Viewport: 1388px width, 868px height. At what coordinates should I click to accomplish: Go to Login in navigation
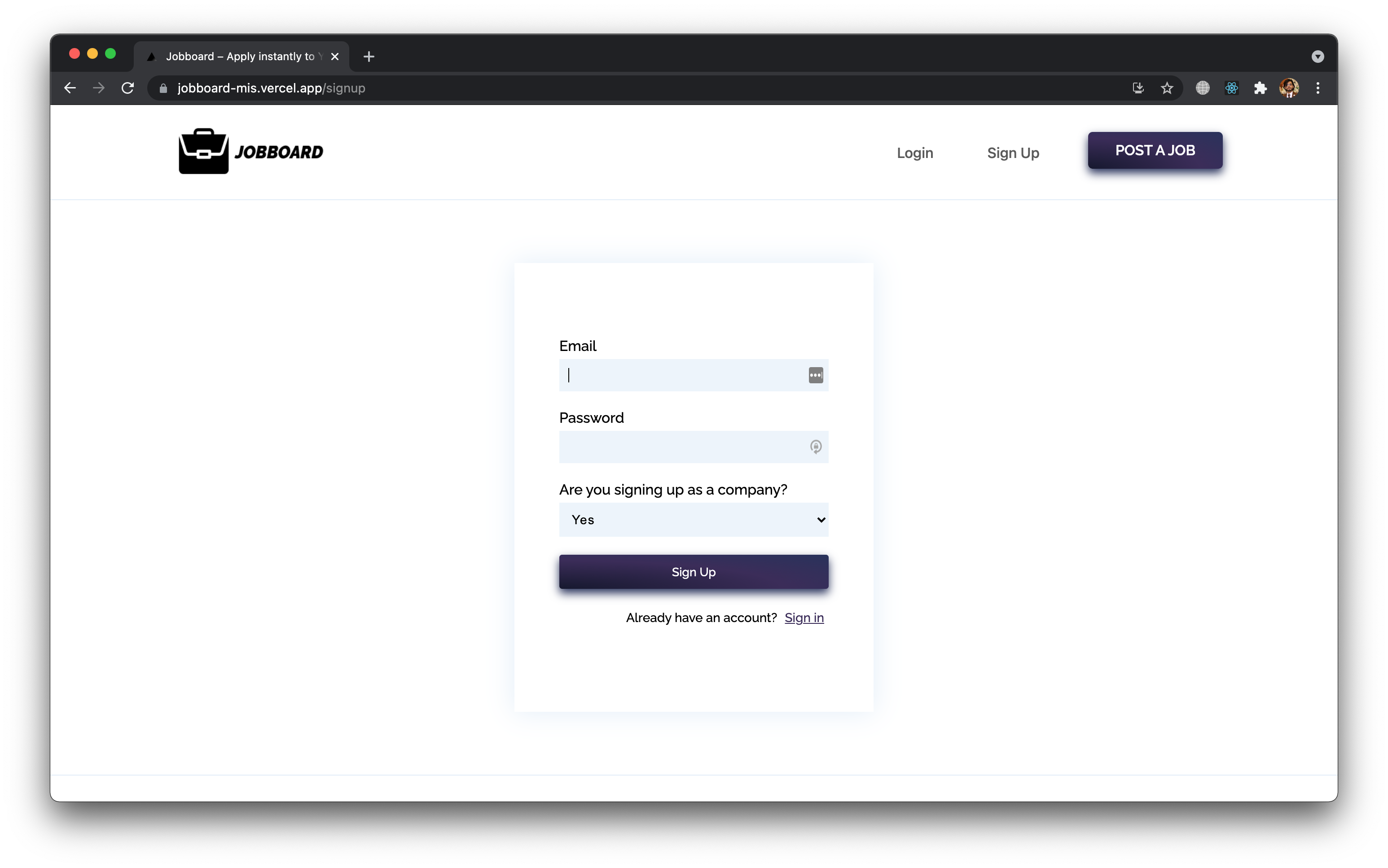pos(914,153)
